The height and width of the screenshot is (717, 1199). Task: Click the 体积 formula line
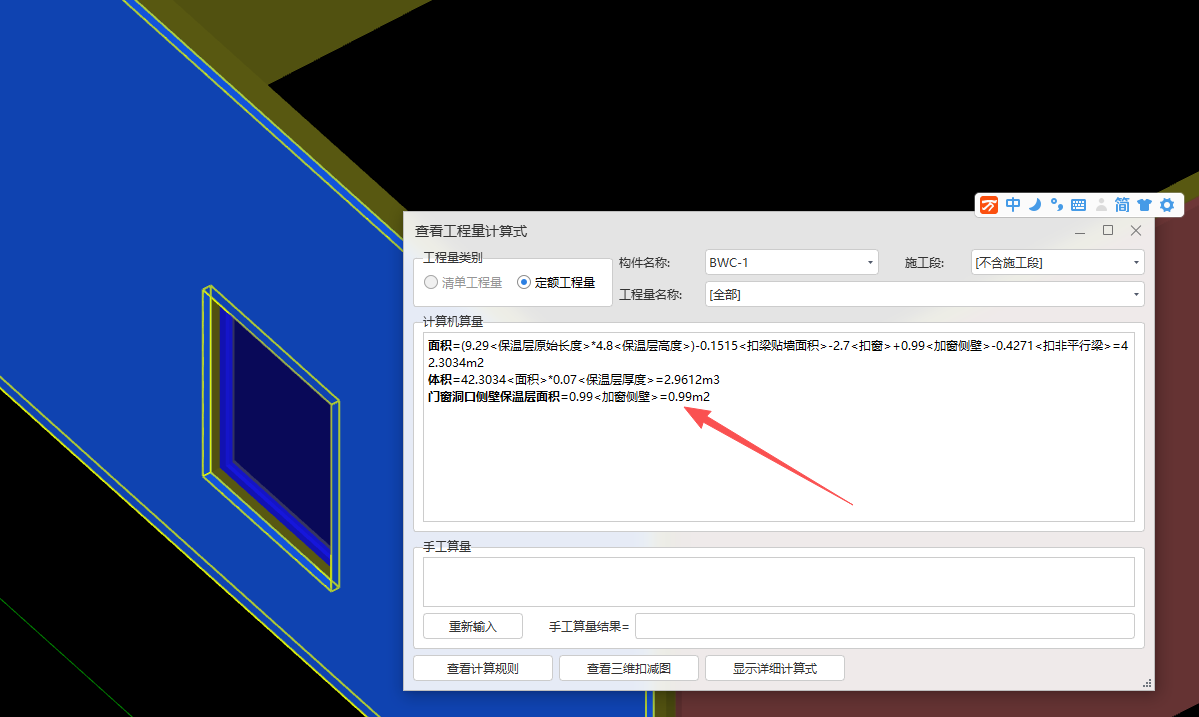574,379
